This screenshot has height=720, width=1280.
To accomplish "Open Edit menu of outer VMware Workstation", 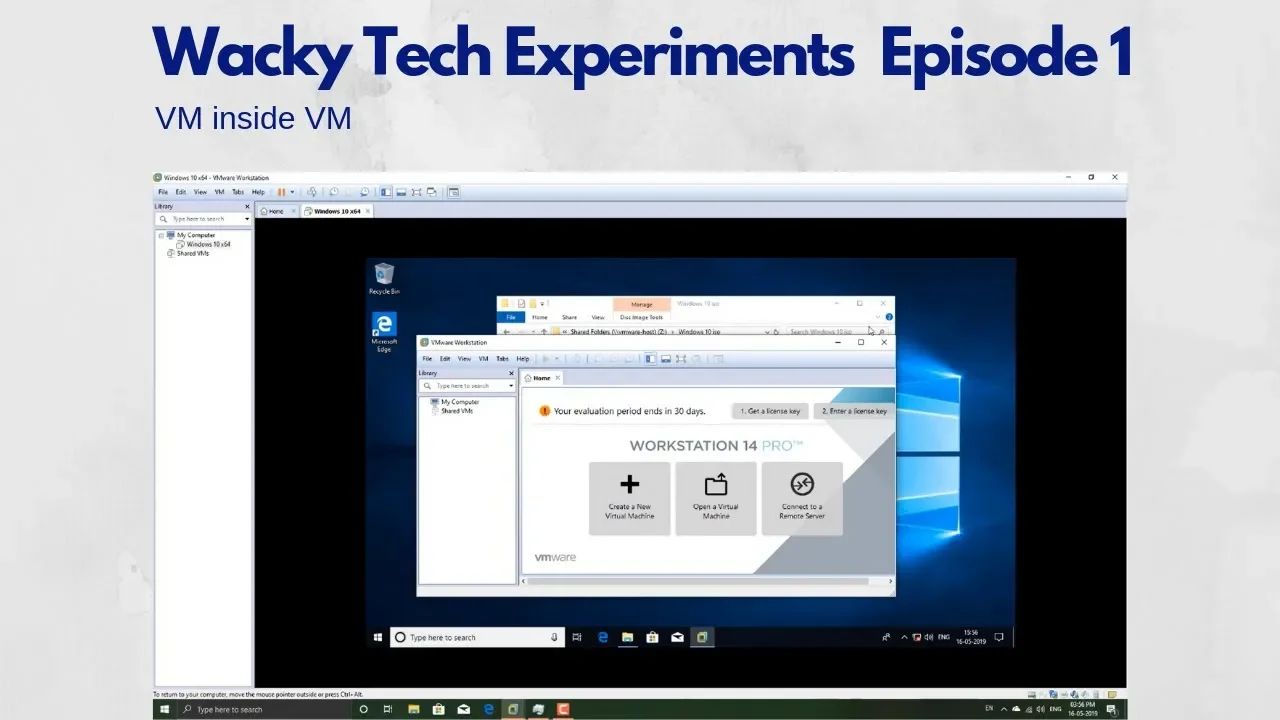I will (x=181, y=192).
